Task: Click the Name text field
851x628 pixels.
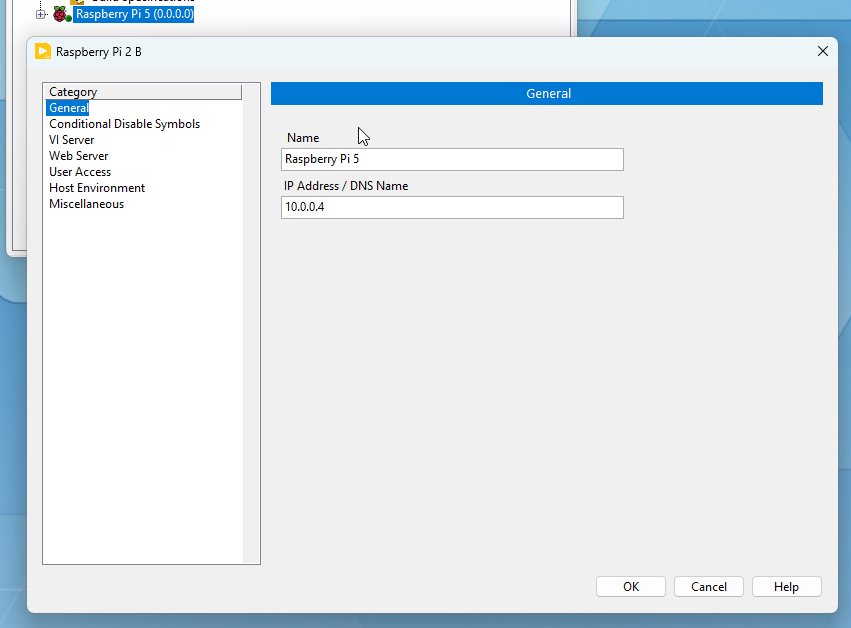Action: (x=452, y=159)
